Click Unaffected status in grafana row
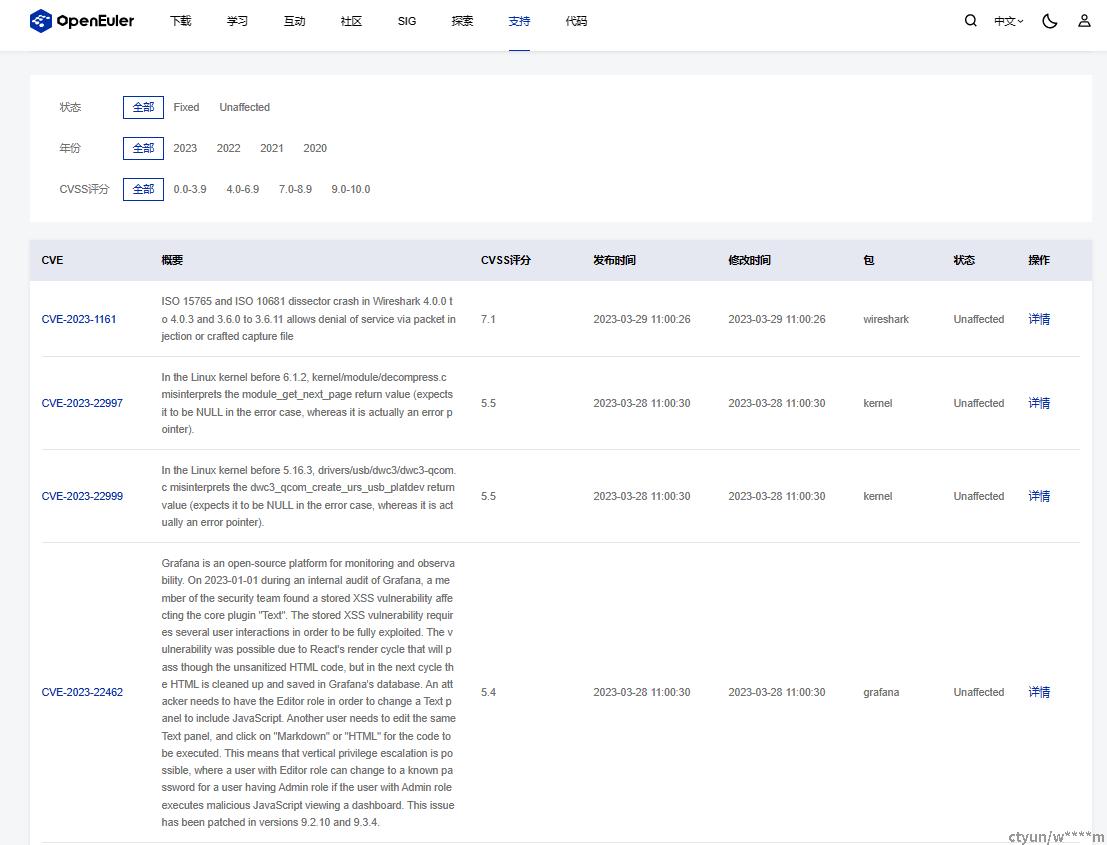The width and height of the screenshot is (1107, 845). tap(979, 693)
